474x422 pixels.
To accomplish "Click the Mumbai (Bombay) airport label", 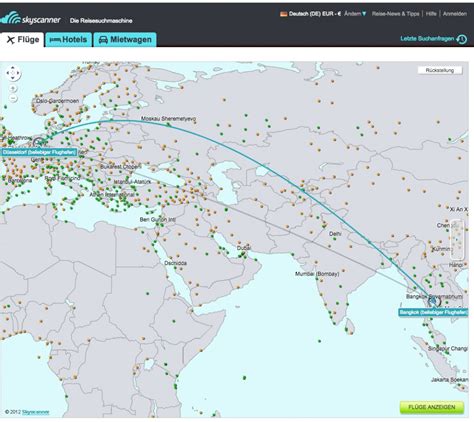I will (317, 274).
